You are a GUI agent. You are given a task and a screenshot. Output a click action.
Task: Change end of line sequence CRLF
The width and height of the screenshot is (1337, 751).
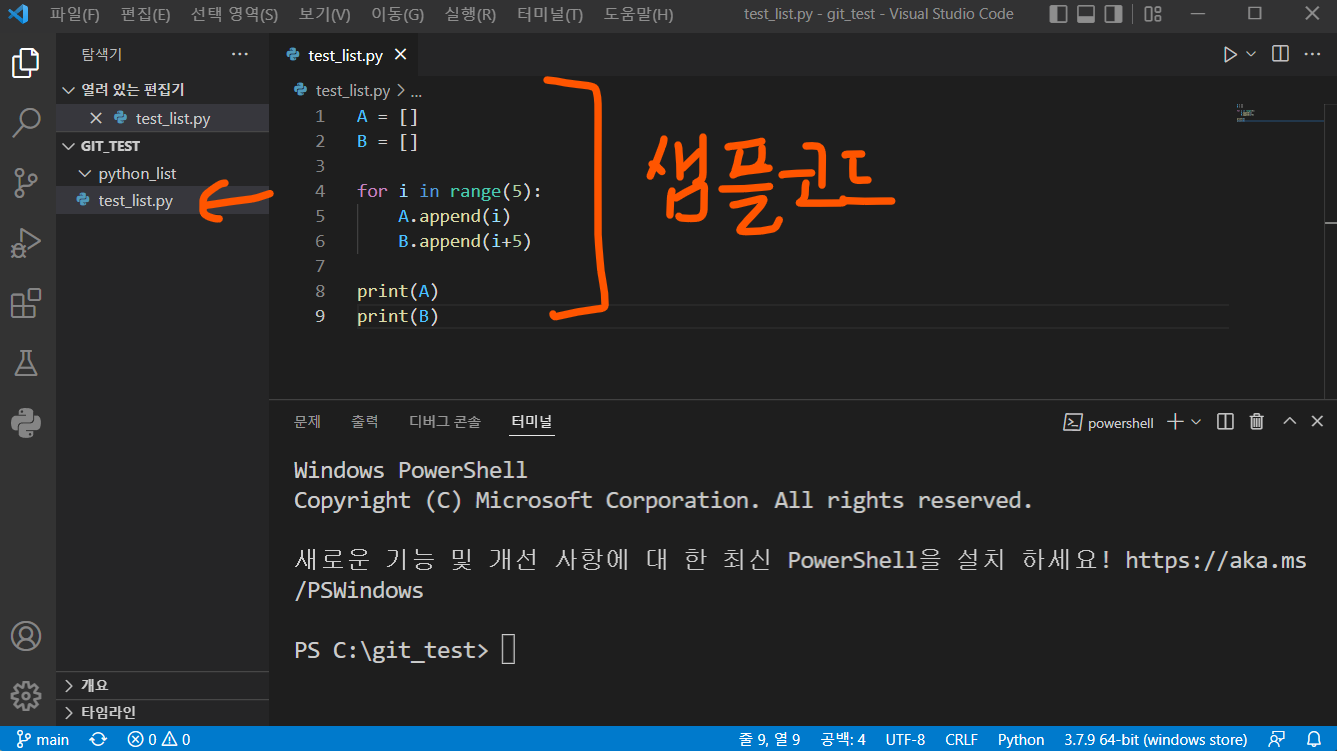tap(961, 739)
